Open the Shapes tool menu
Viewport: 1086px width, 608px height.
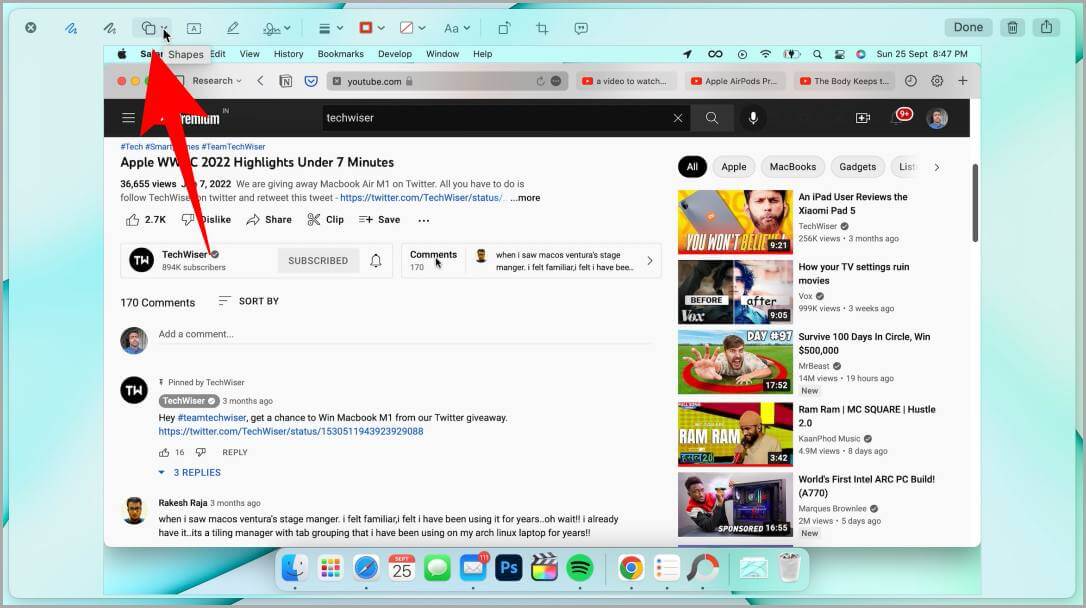point(154,28)
